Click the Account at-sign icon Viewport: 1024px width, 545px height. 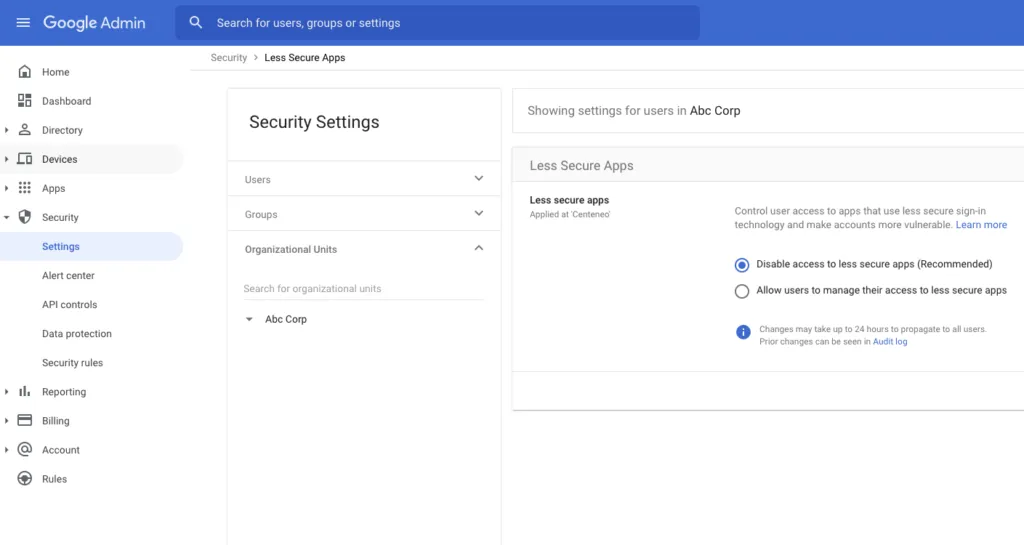coord(25,449)
